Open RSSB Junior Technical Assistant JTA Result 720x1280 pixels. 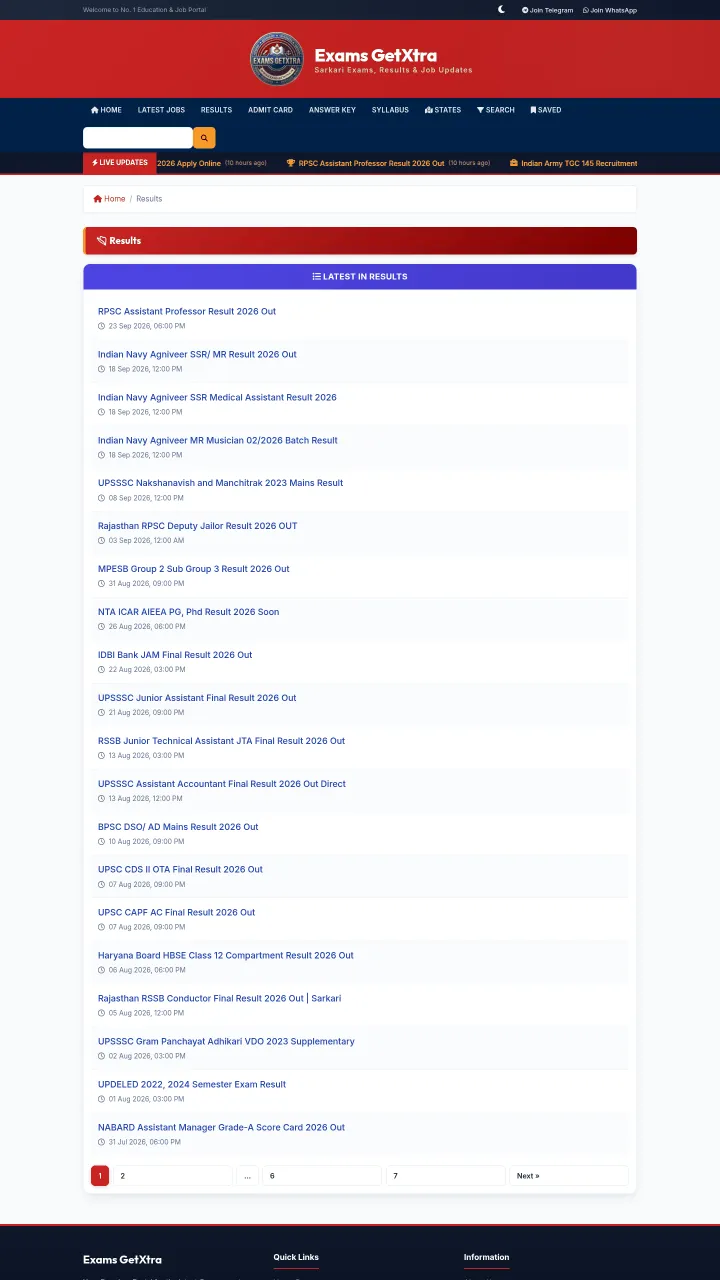(x=221, y=741)
